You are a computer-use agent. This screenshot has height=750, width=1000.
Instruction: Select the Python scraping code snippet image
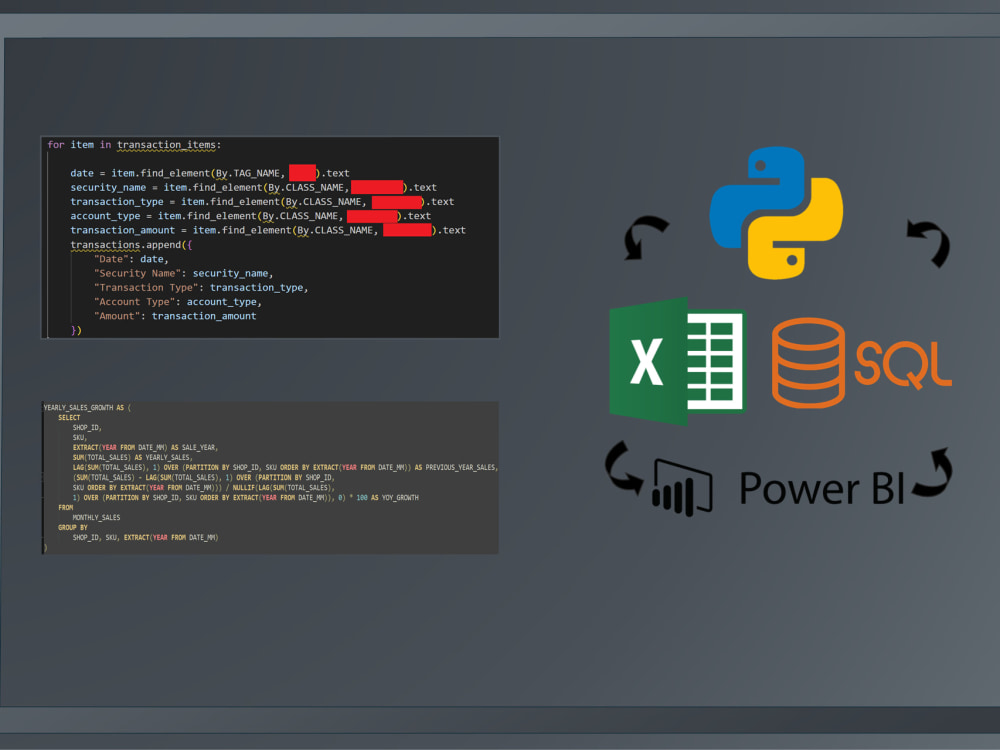click(x=270, y=237)
